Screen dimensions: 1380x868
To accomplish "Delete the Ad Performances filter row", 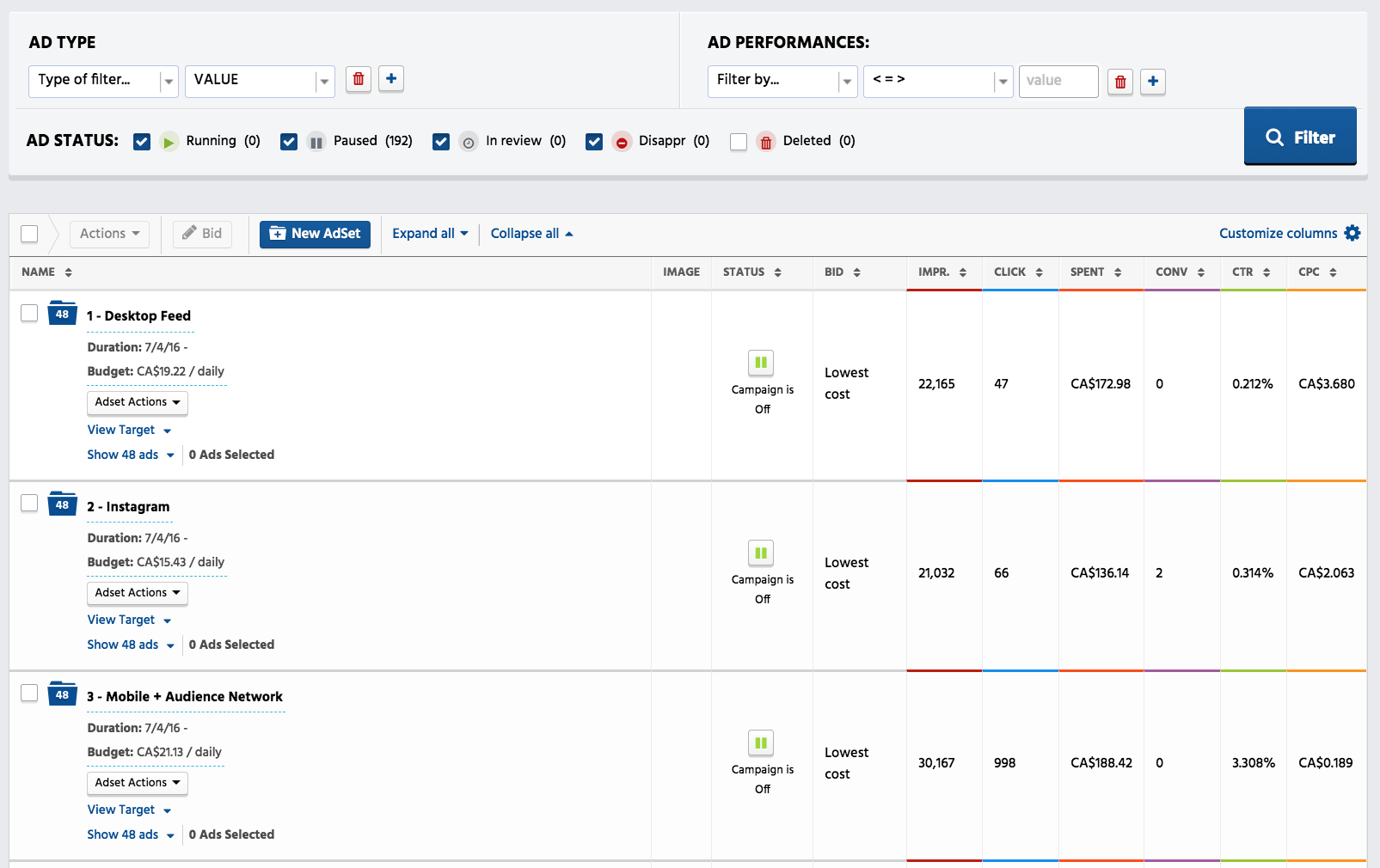I will [1120, 82].
